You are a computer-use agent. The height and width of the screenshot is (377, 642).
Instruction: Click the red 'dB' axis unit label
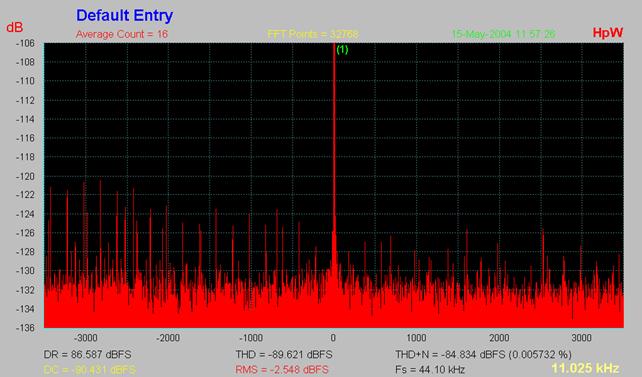pyautogui.click(x=15, y=27)
